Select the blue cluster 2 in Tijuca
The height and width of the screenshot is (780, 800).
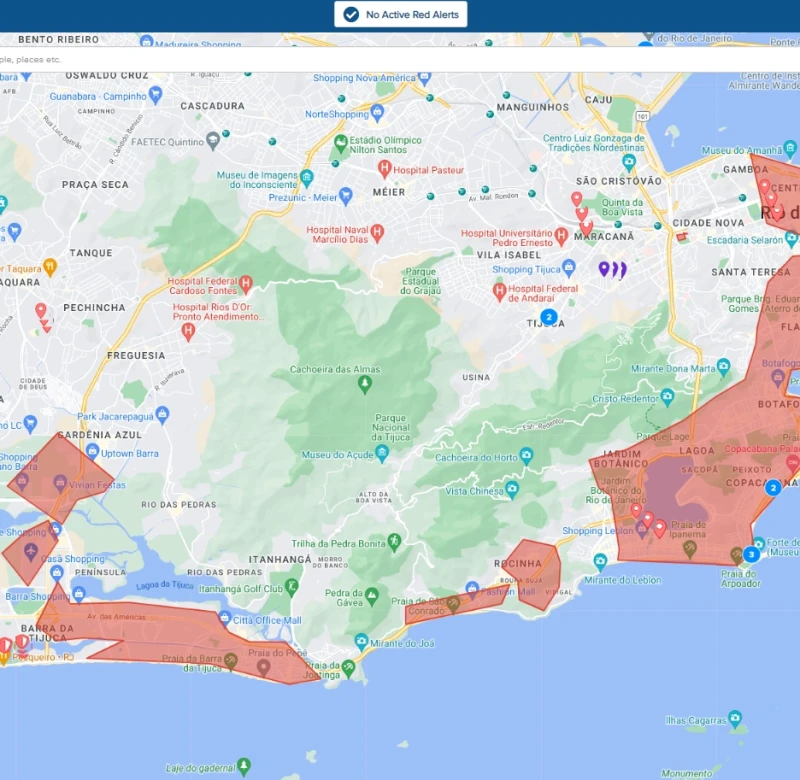(x=549, y=317)
